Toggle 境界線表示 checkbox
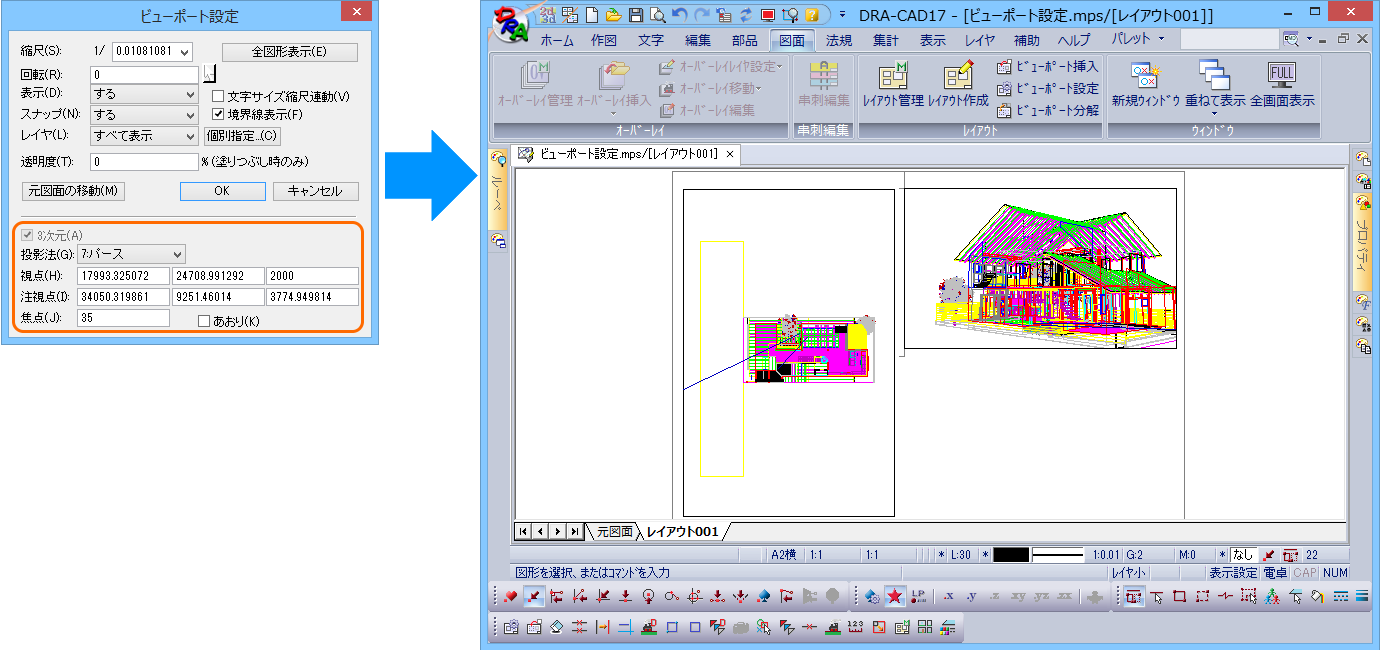 [218, 115]
